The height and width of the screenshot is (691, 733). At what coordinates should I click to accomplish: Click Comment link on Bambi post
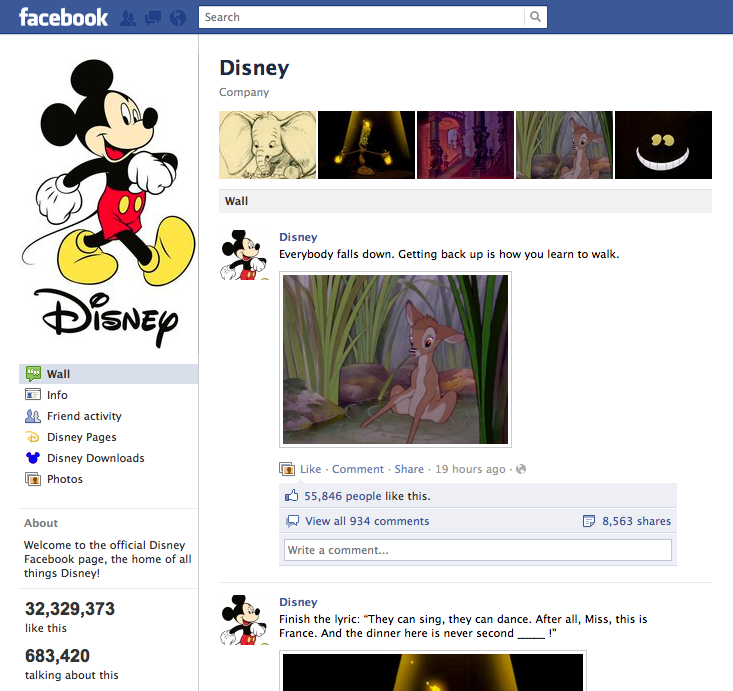click(358, 469)
